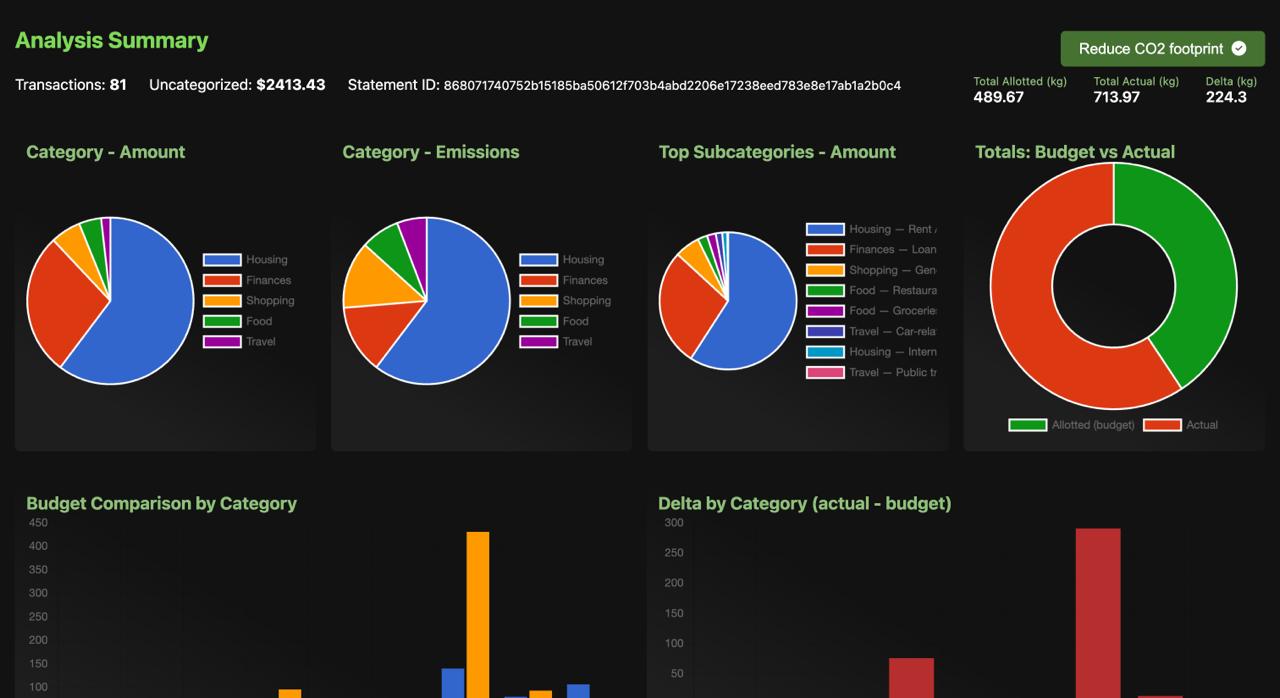Screen dimensions: 1280x698
Task: Click the 'Uncategorized: $2413.43' text
Action: [x=237, y=85]
